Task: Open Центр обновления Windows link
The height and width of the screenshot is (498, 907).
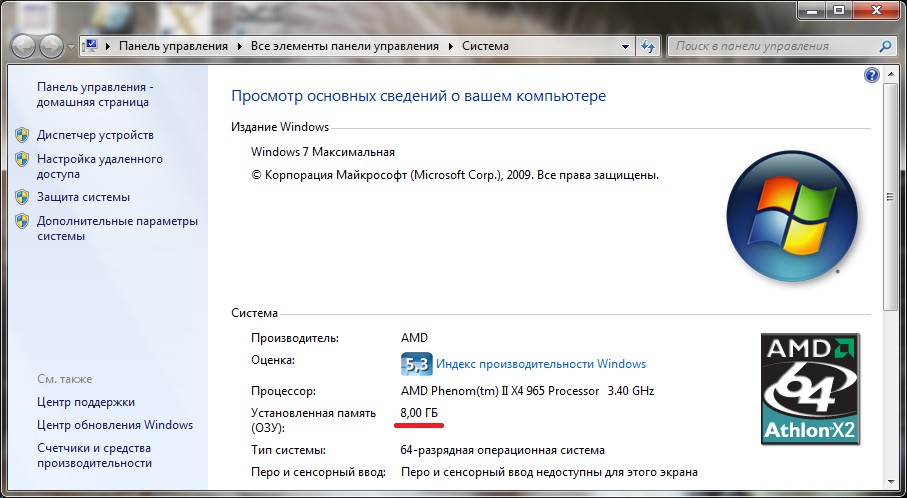Action: [115, 425]
